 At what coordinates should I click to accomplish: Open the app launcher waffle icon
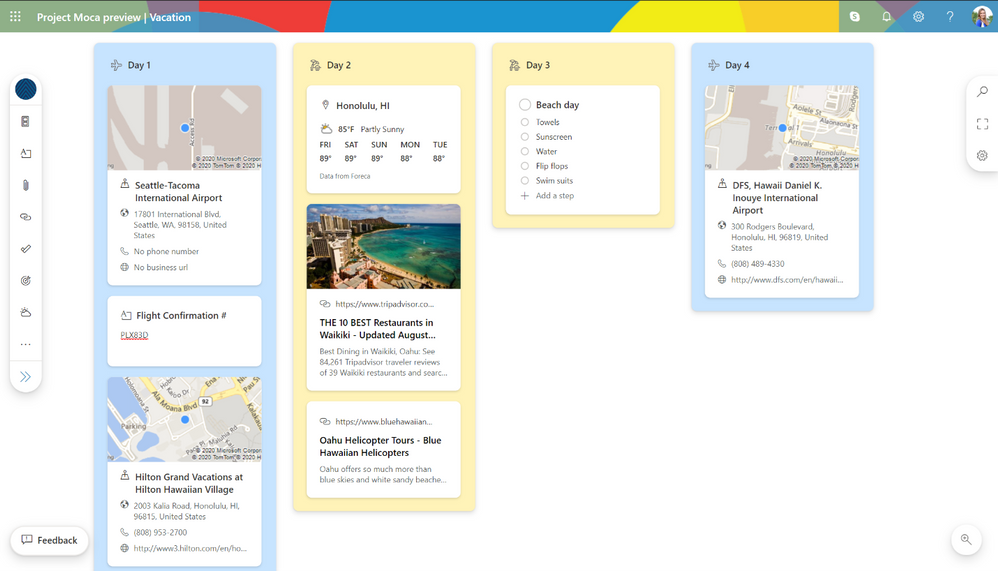point(15,17)
